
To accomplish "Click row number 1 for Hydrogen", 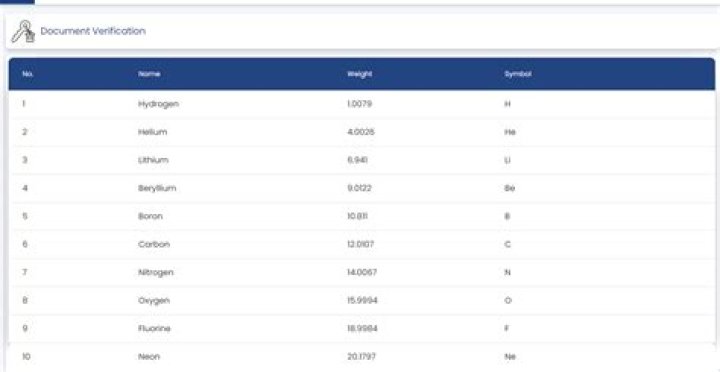I will [x=23, y=104].
